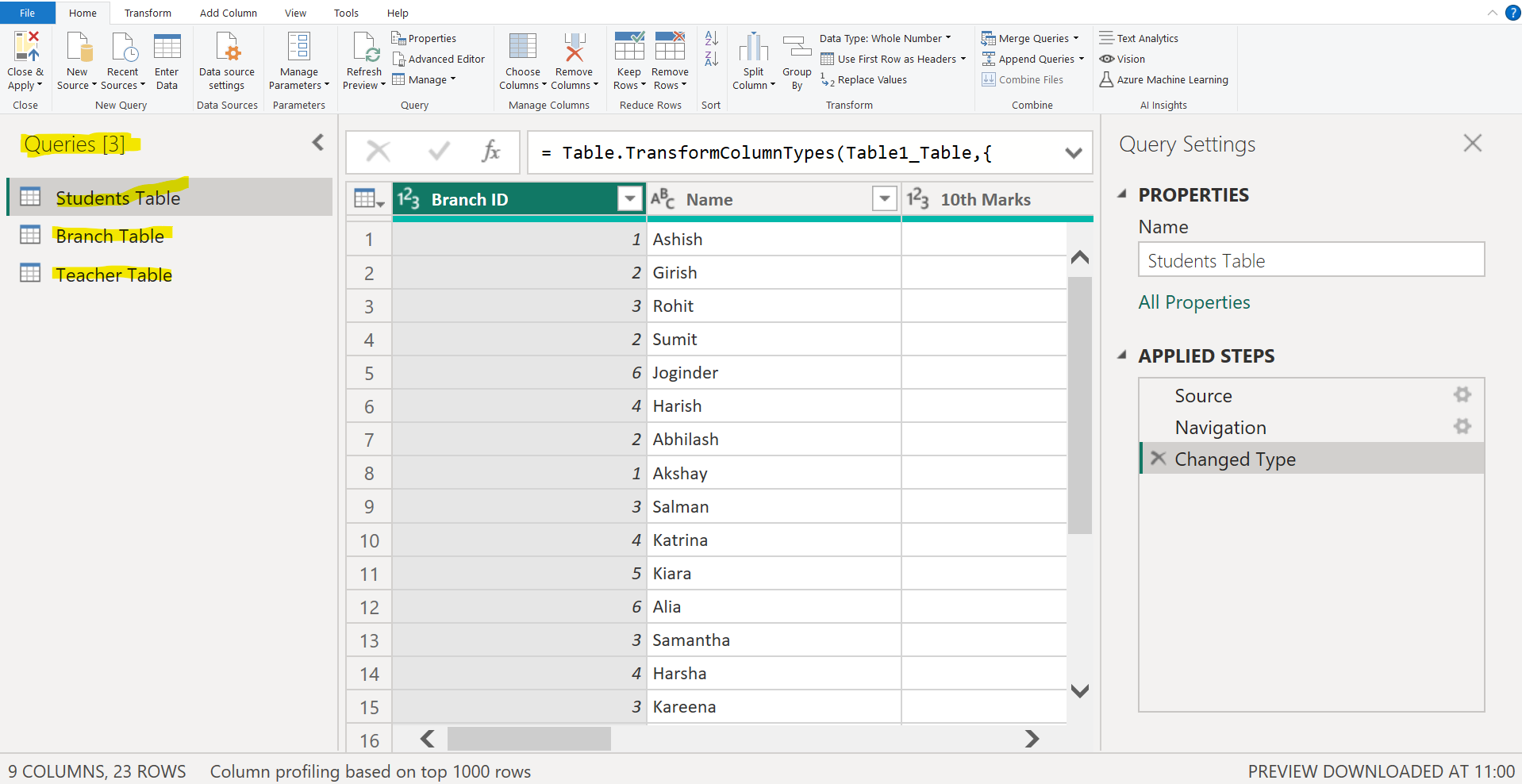The image size is (1522, 784).
Task: Open the Add Column tab
Action: 228,13
